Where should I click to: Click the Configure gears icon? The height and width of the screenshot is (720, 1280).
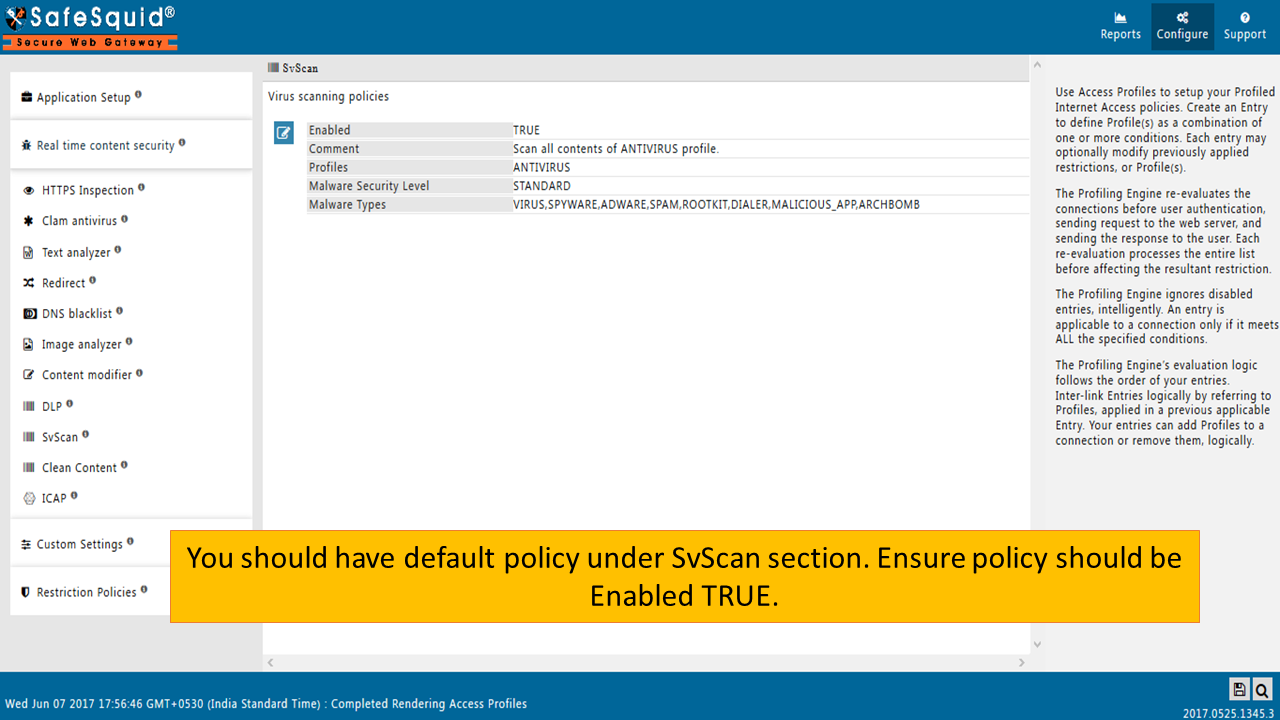click(x=1182, y=17)
